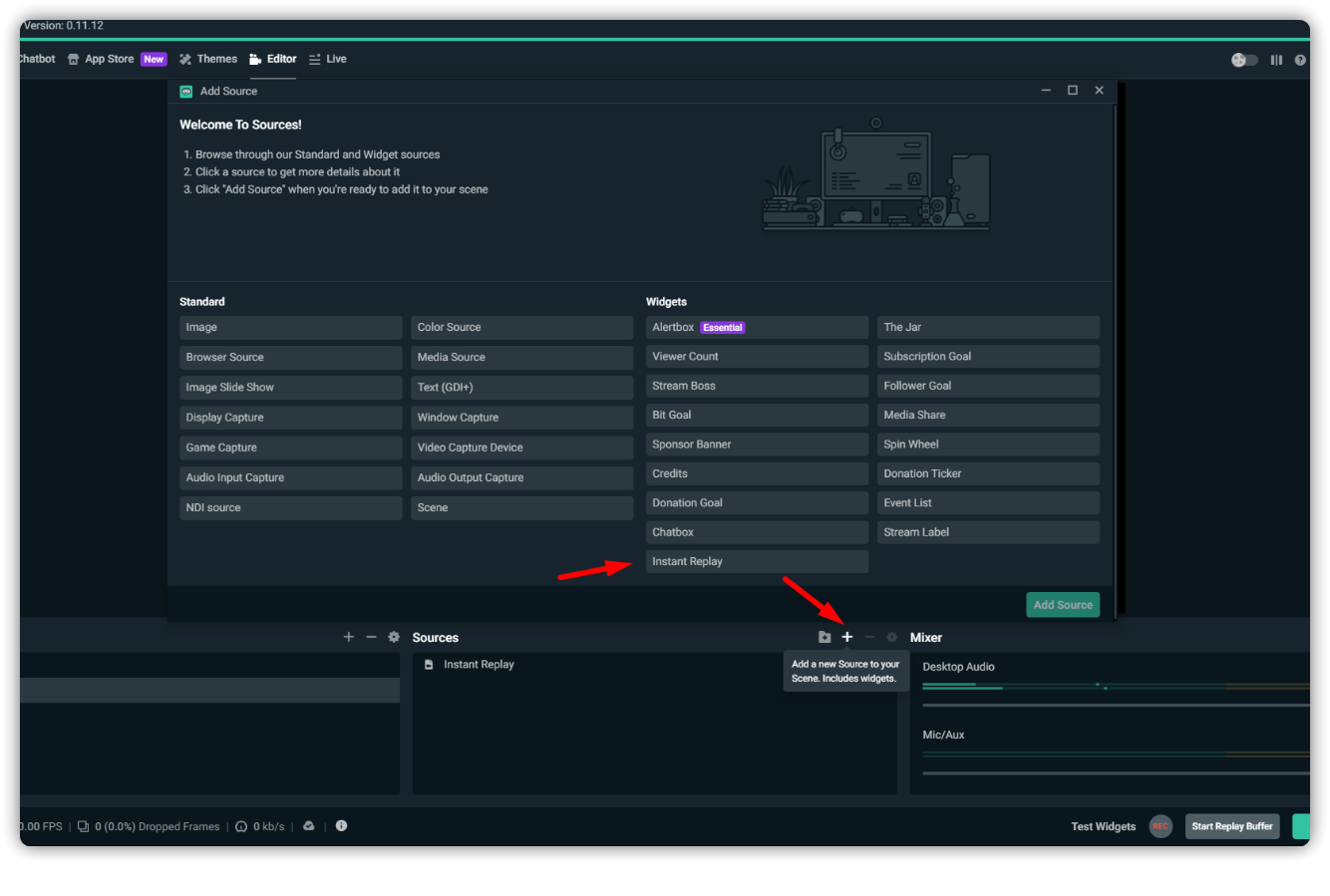
Task: Choose the Alertbox widget source
Action: point(757,327)
